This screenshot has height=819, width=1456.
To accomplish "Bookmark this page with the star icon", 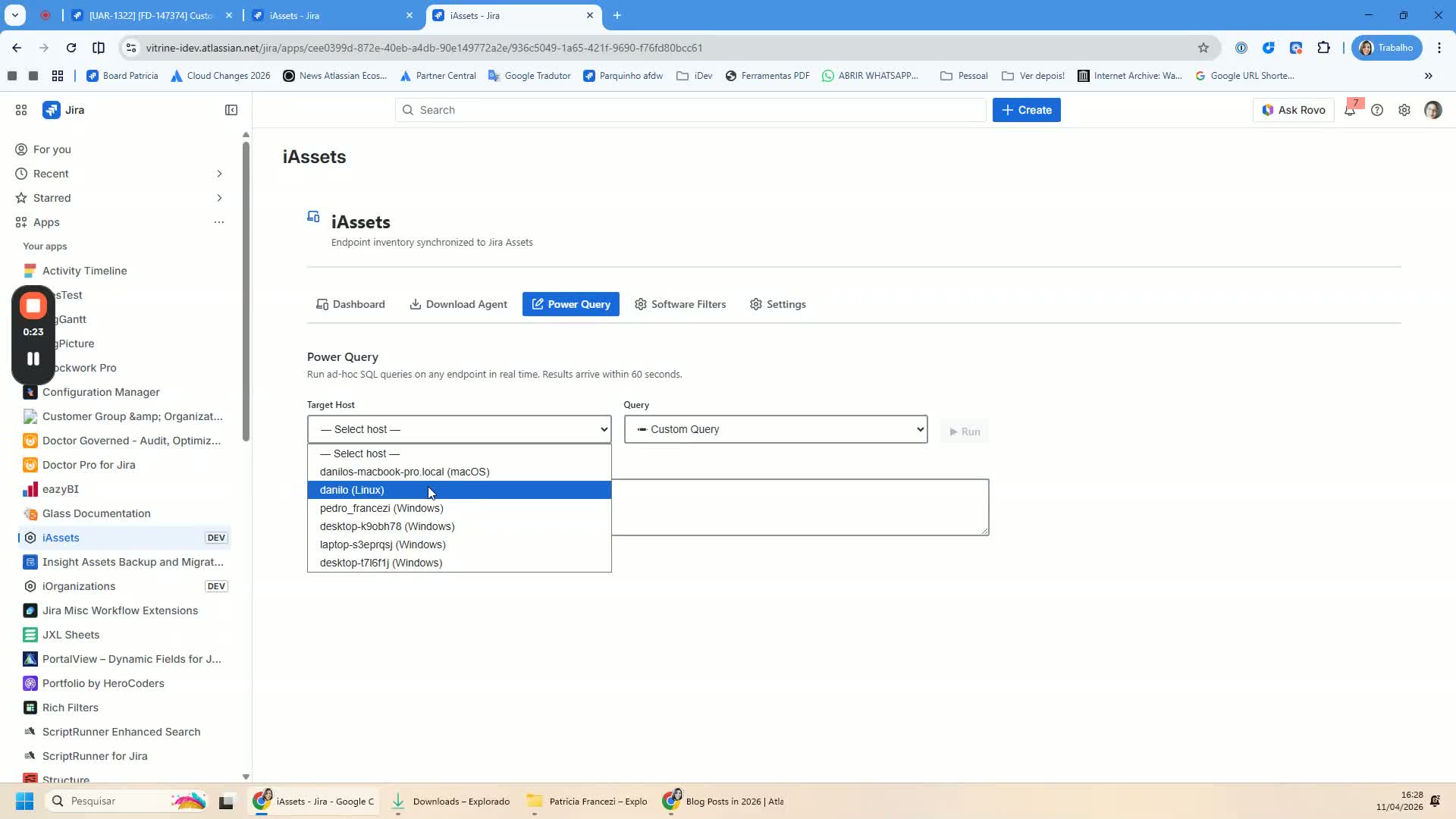I will coord(1203,48).
